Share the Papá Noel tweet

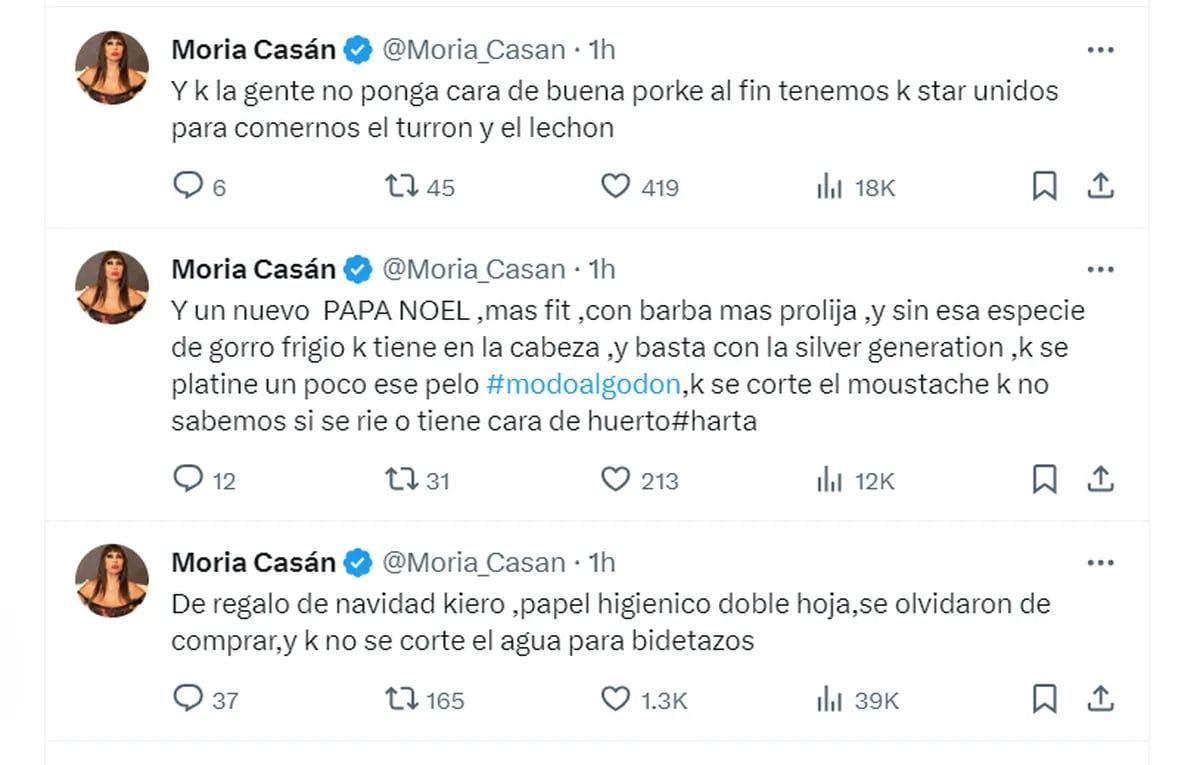click(x=1101, y=480)
